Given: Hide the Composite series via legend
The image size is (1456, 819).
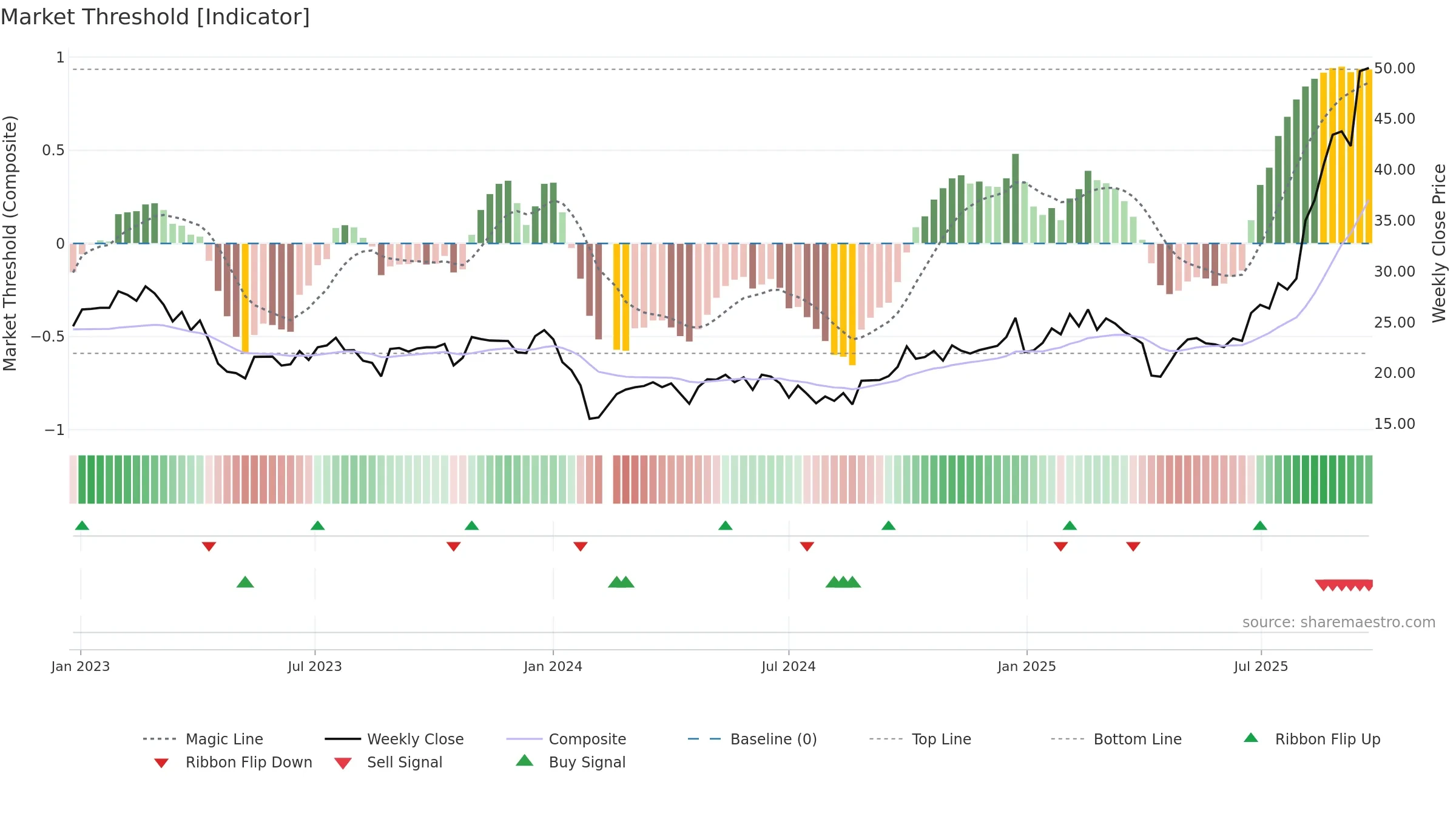Looking at the screenshot, I should tap(566, 739).
